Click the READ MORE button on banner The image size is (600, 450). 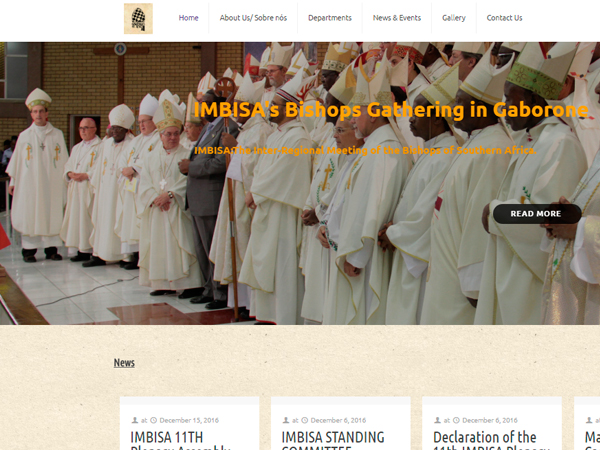coord(537,214)
